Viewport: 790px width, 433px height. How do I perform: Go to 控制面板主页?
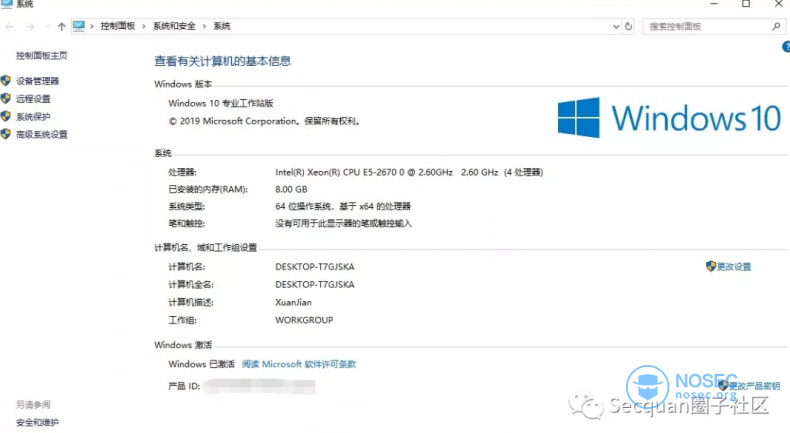[42, 55]
